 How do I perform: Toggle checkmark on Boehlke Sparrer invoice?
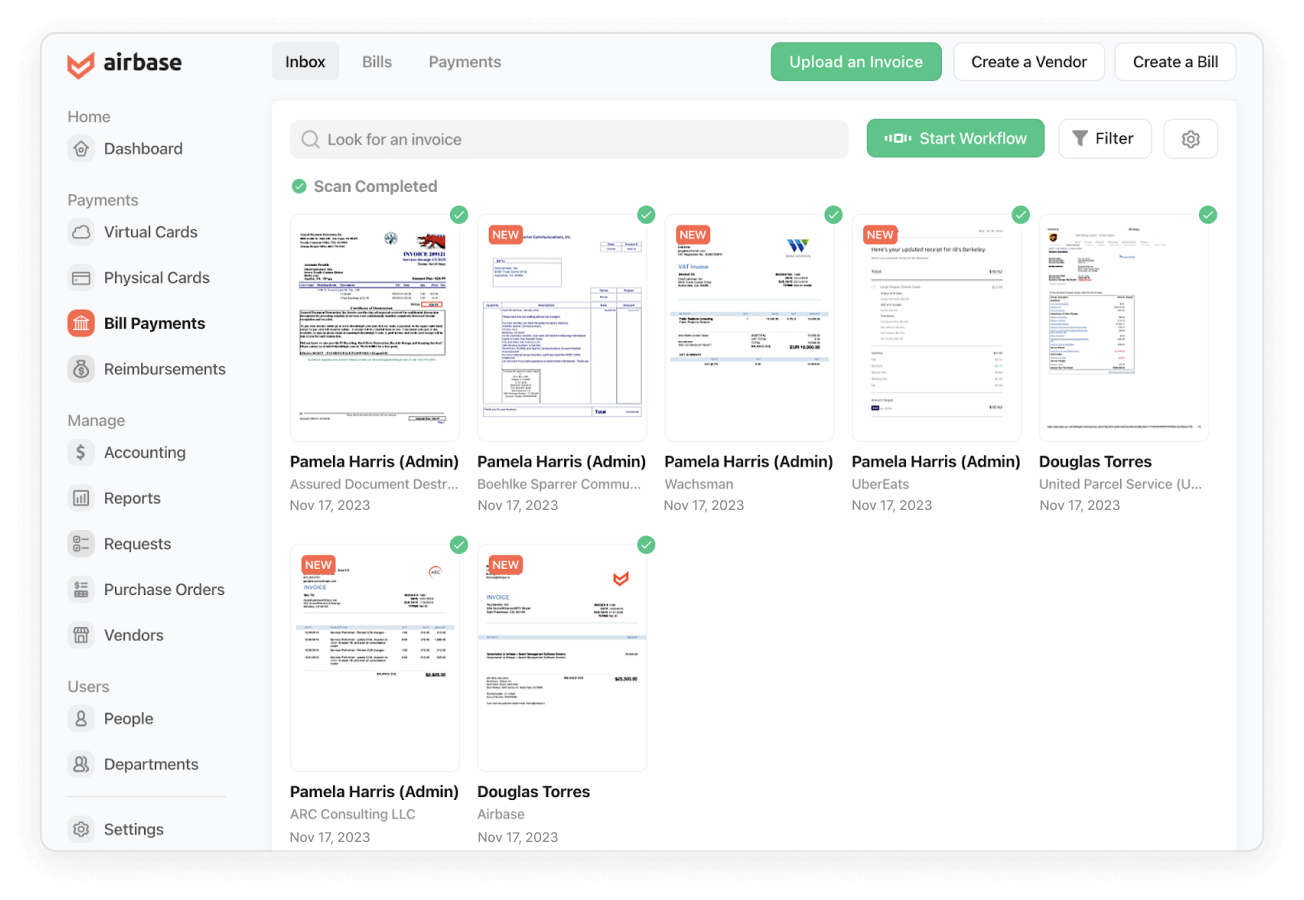(x=646, y=214)
